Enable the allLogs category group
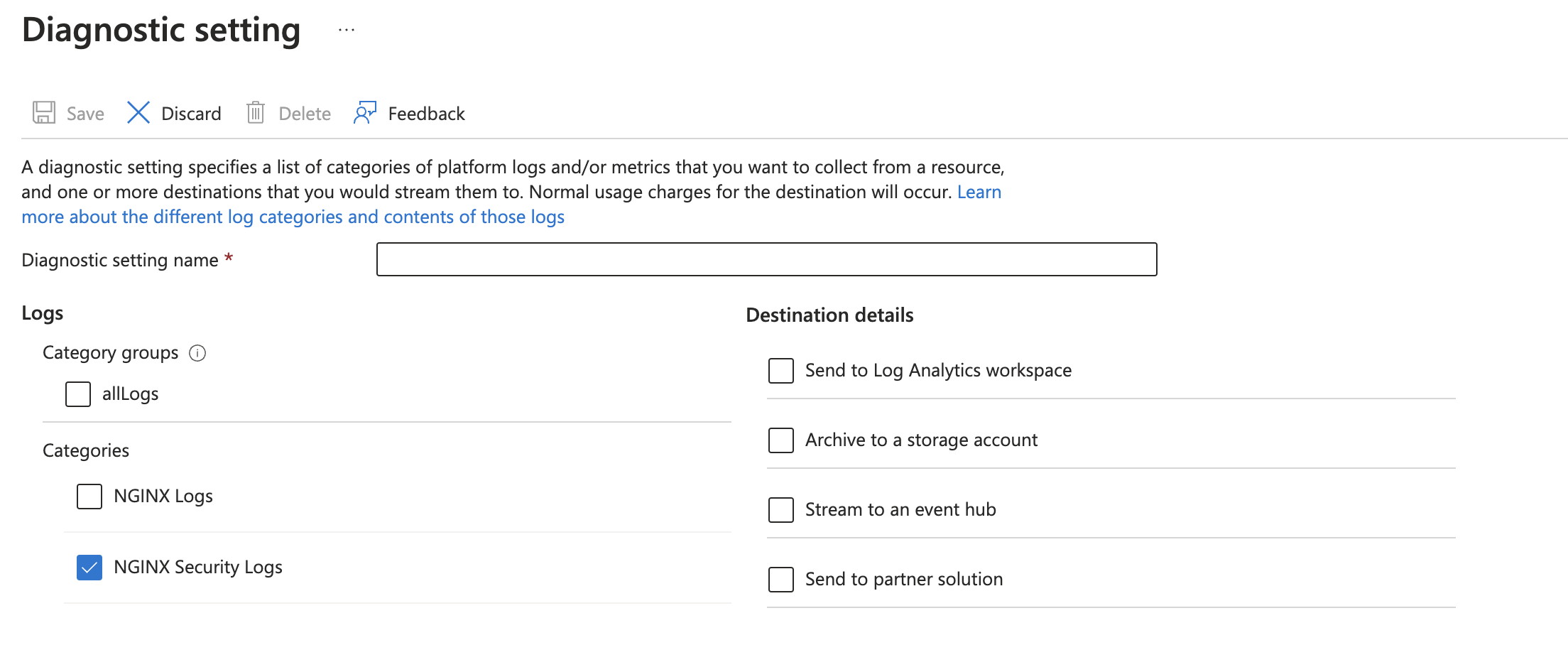The height and width of the screenshot is (645, 1568). click(x=77, y=394)
